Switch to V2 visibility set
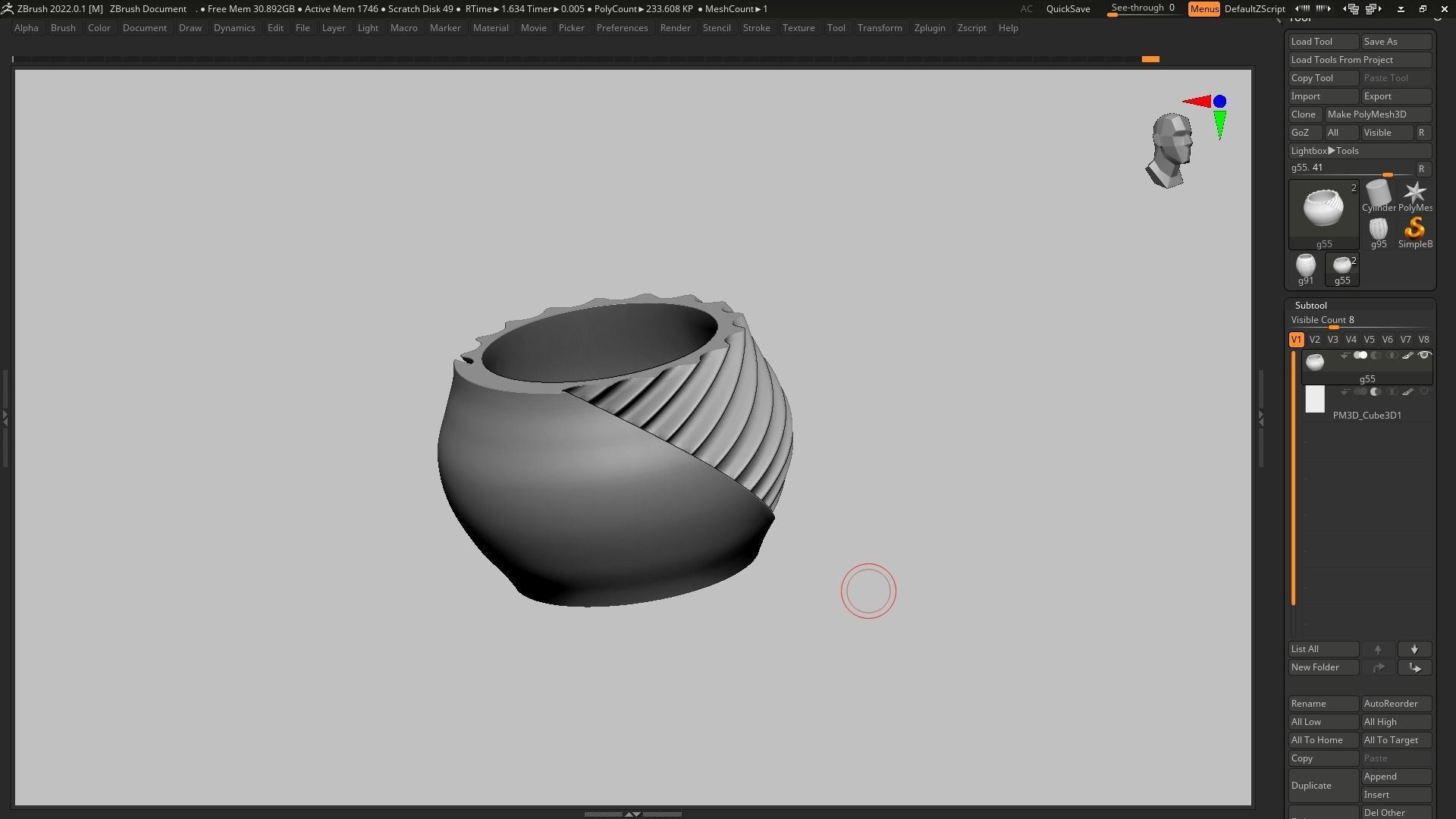The height and width of the screenshot is (819, 1456). 1314,340
